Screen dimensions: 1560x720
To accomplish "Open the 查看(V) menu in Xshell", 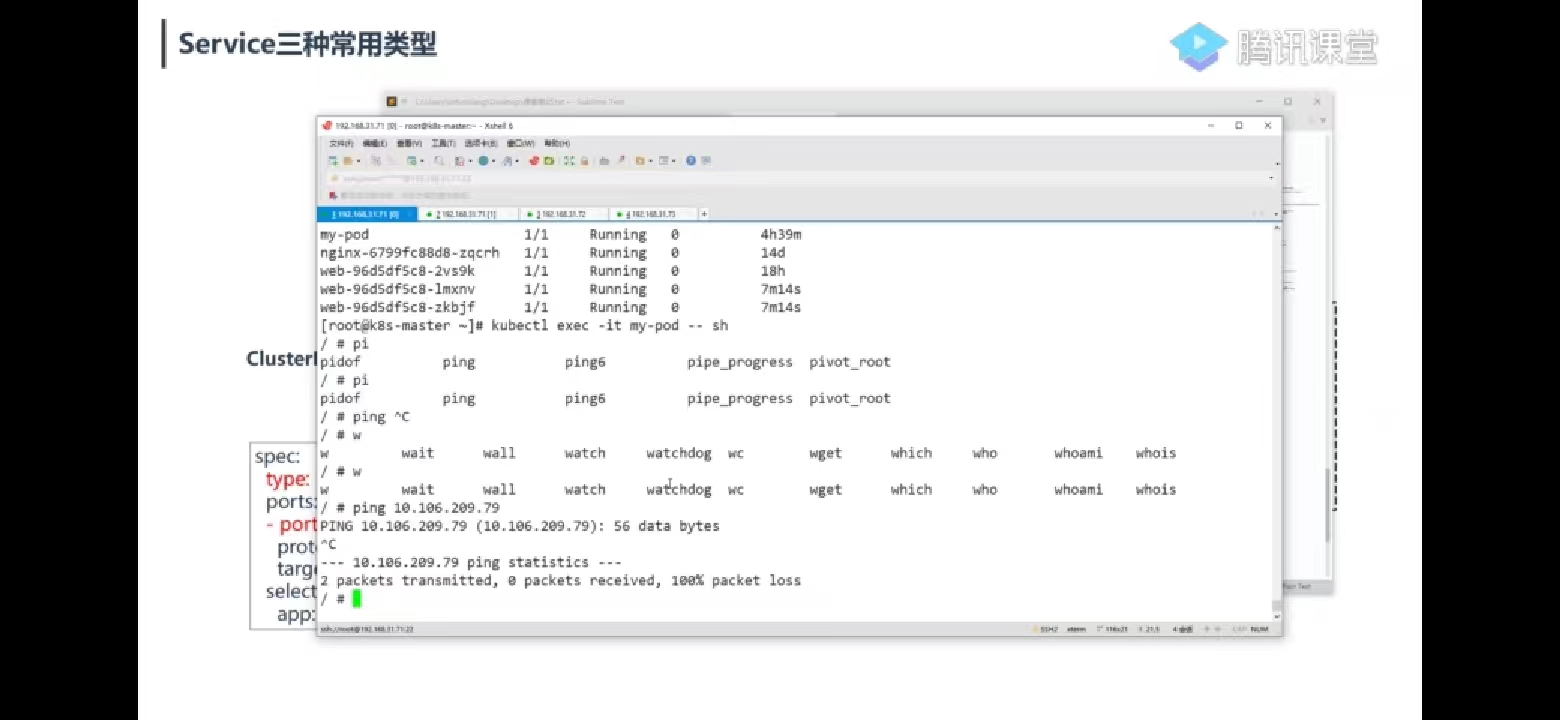I will click(x=408, y=143).
